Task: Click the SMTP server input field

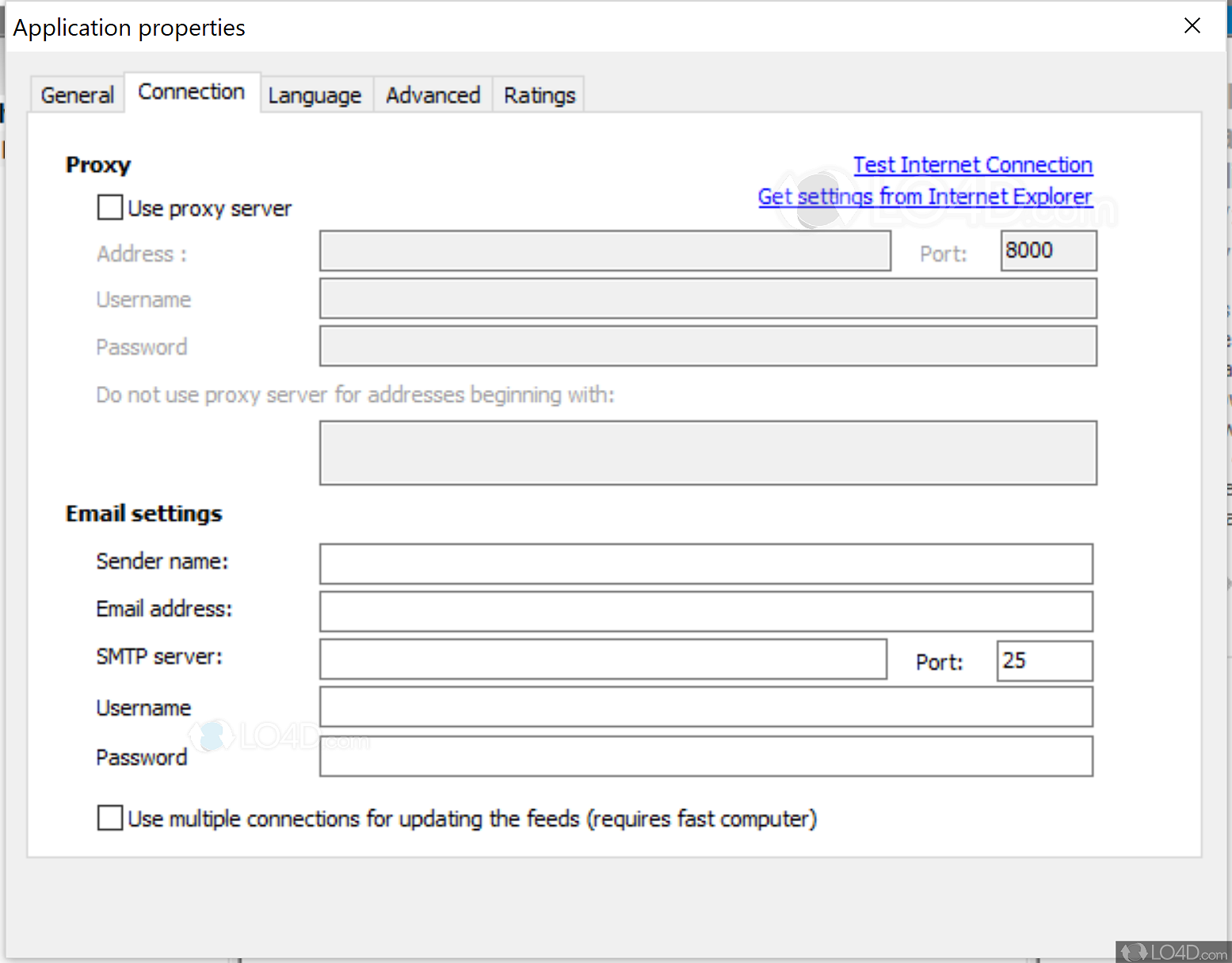Action: (602, 659)
